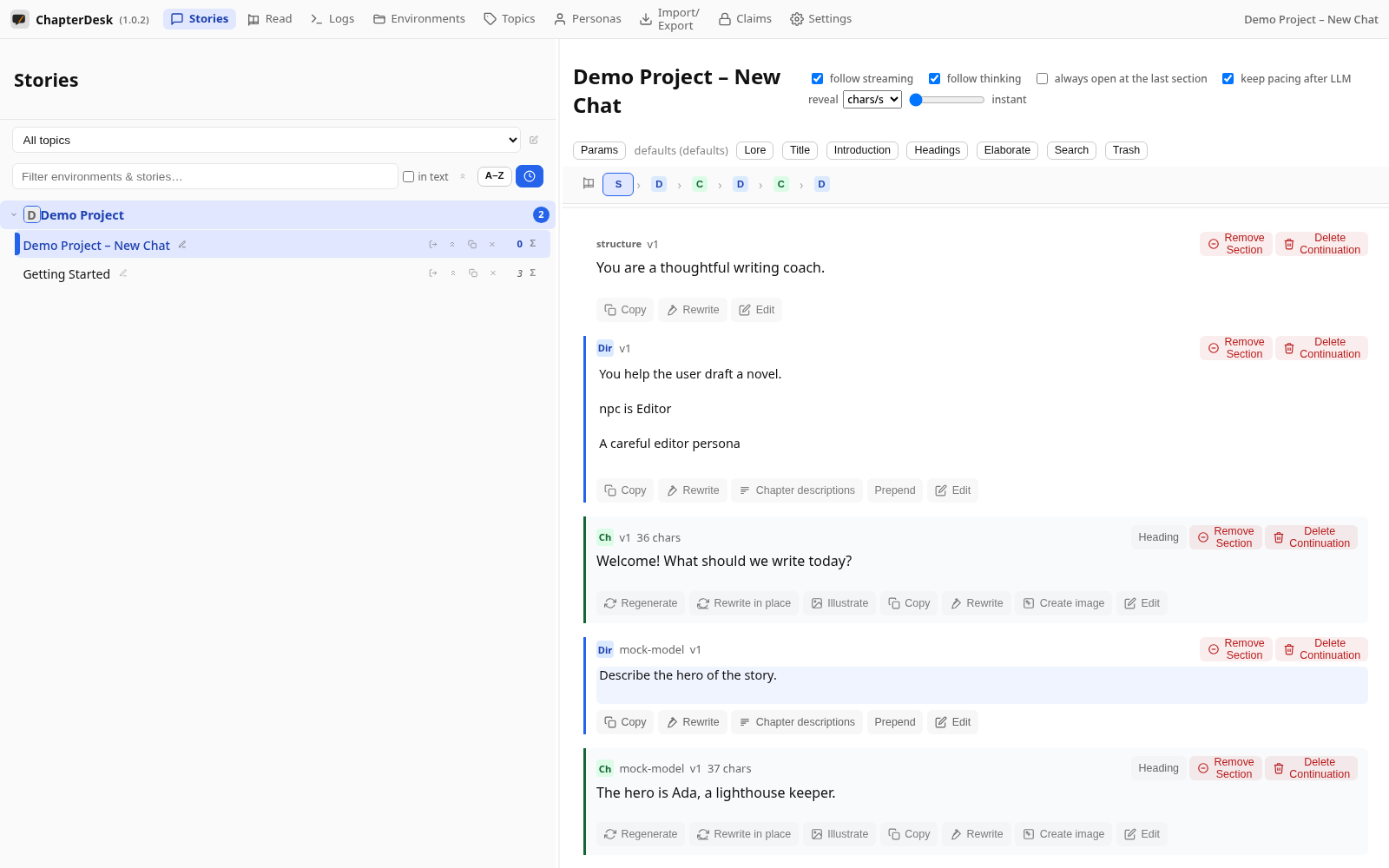Image resolution: width=1389 pixels, height=868 pixels.
Task: Sort stories by recent using clock button
Action: click(530, 176)
